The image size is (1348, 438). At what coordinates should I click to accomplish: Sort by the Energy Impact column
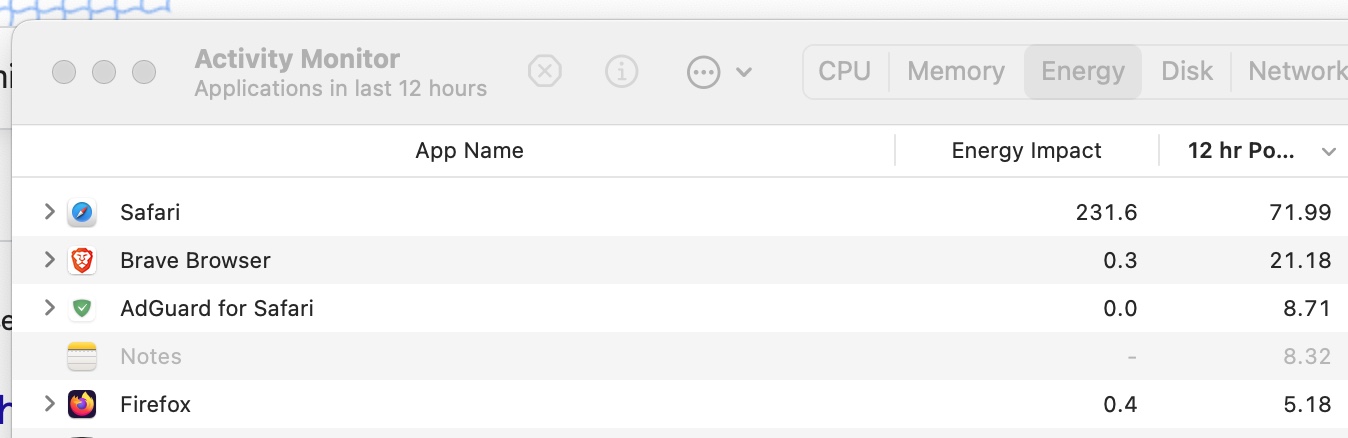point(1026,151)
